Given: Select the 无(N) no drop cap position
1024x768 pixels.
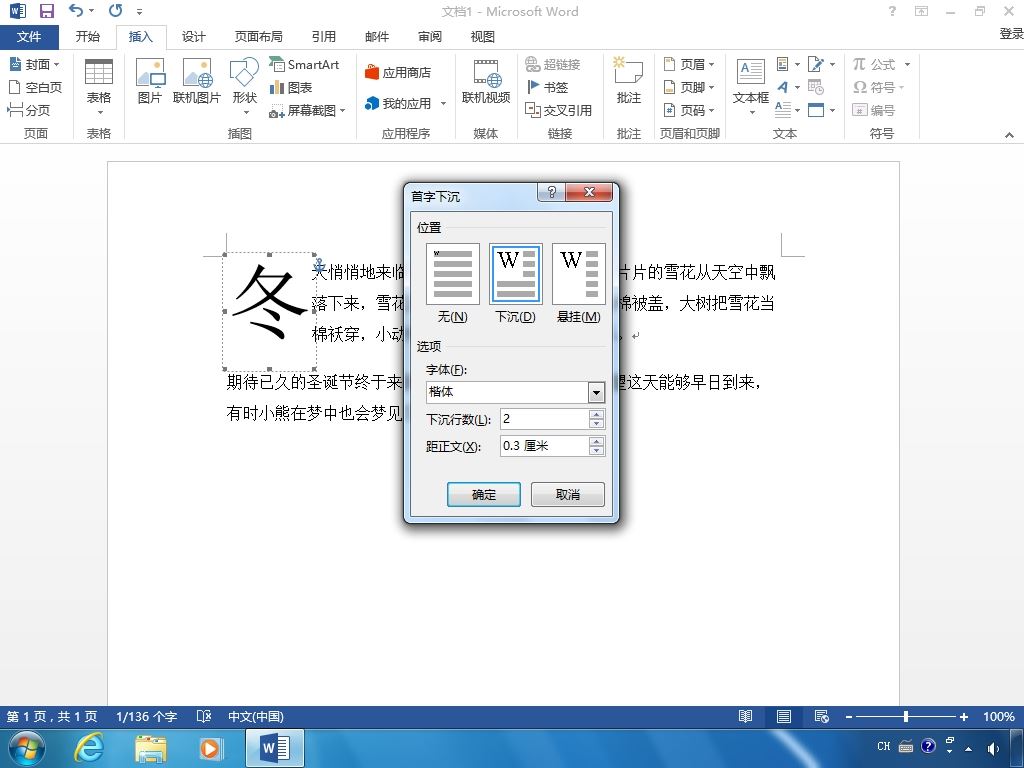Looking at the screenshot, I should pos(453,283).
